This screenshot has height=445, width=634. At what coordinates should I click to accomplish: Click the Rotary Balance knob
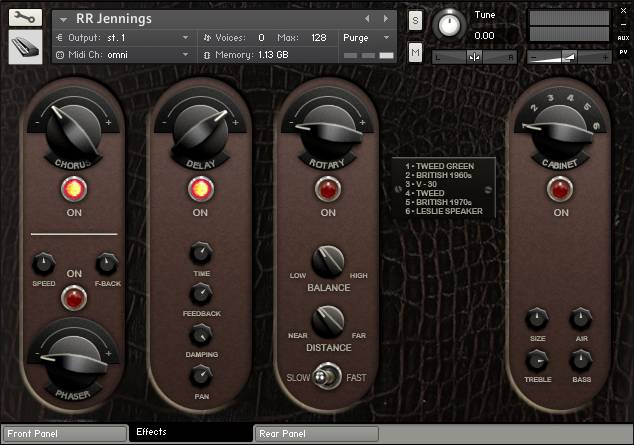click(328, 261)
